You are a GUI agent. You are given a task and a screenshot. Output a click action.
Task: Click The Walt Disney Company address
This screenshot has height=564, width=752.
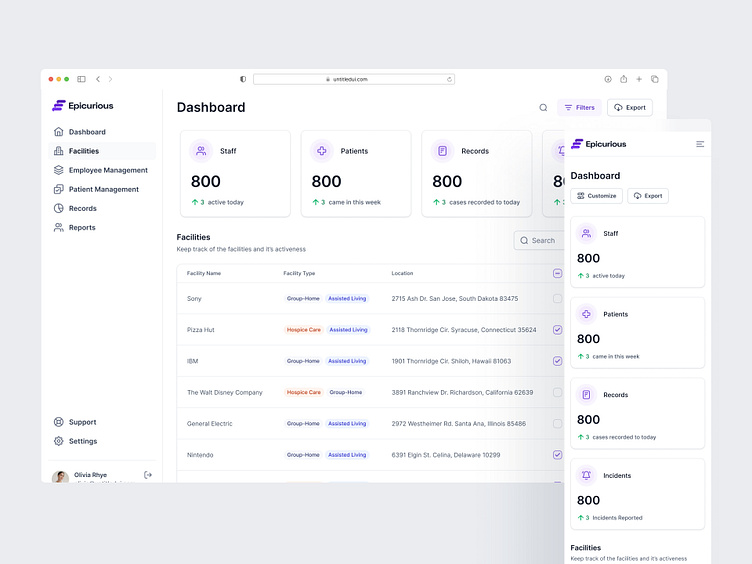point(462,392)
